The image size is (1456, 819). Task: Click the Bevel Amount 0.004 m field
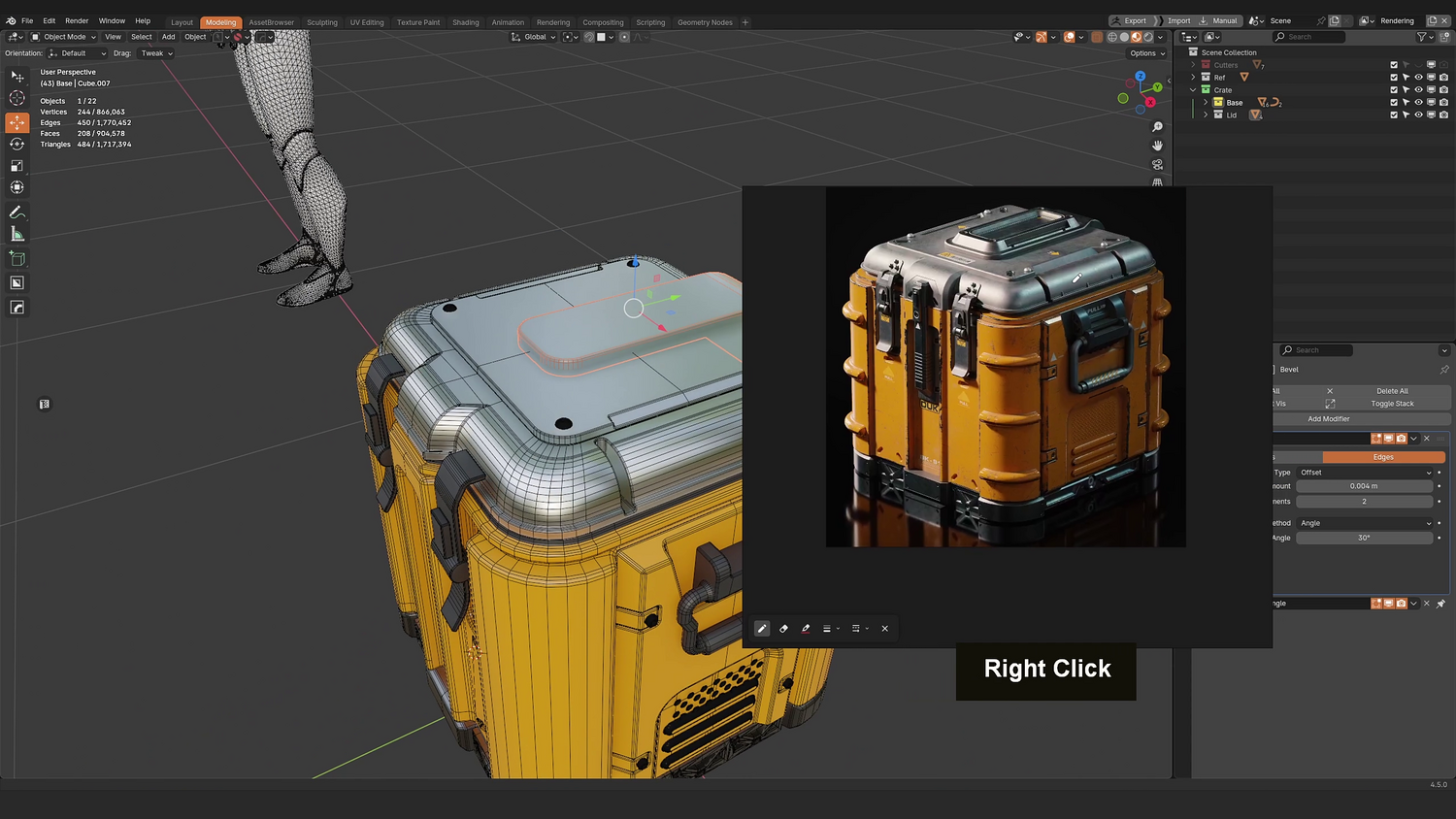1364,486
